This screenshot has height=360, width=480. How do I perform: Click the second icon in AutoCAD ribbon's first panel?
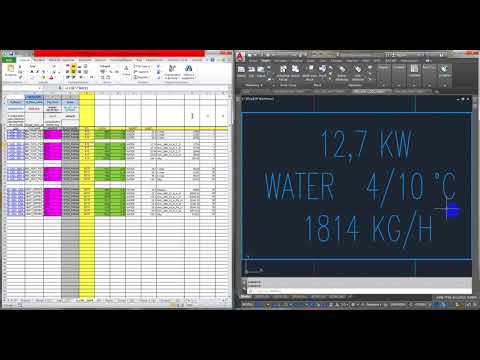tap(252, 70)
